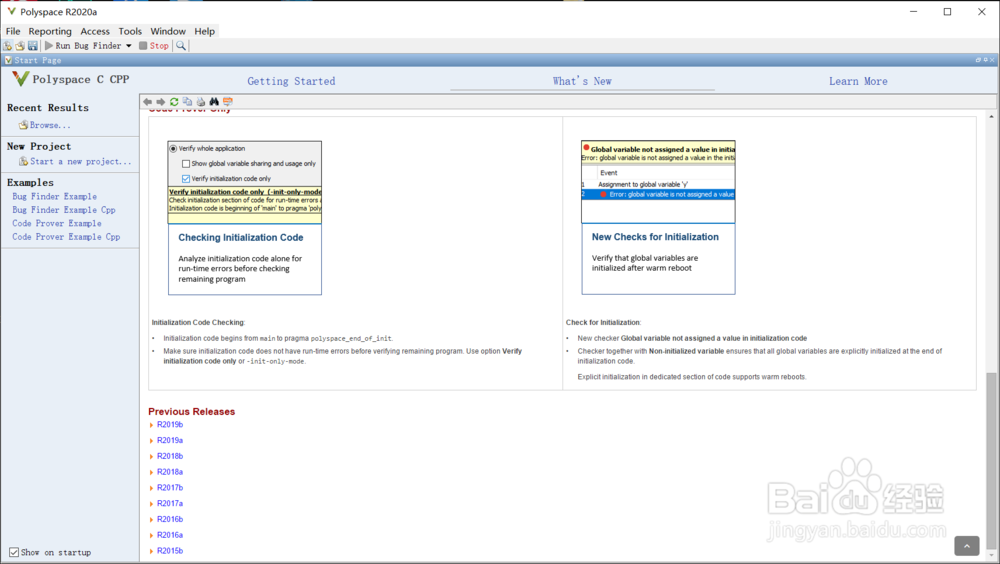Click the Browse... link

click(x=50, y=125)
